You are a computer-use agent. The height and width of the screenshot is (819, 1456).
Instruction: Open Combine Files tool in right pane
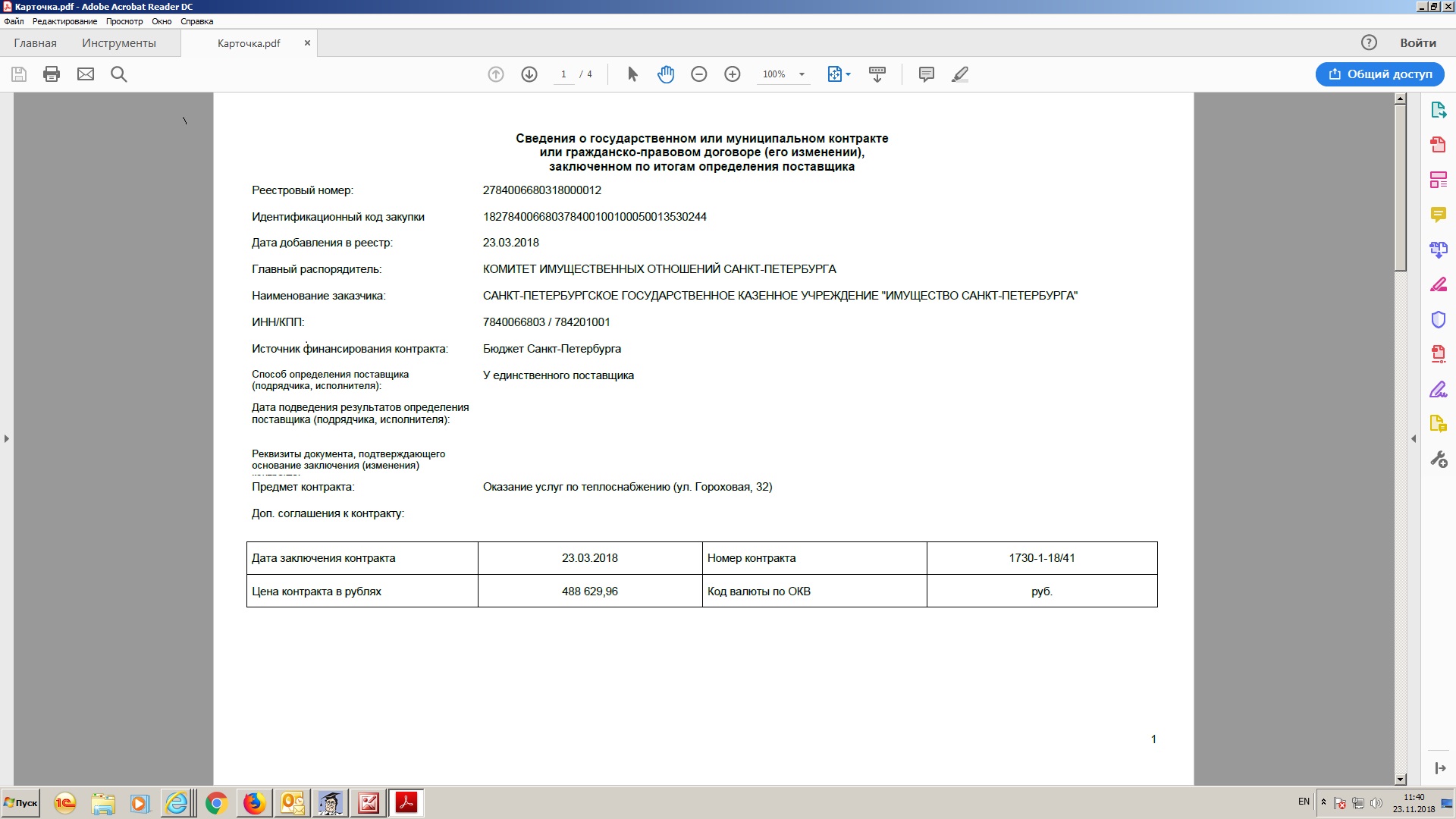[x=1439, y=249]
